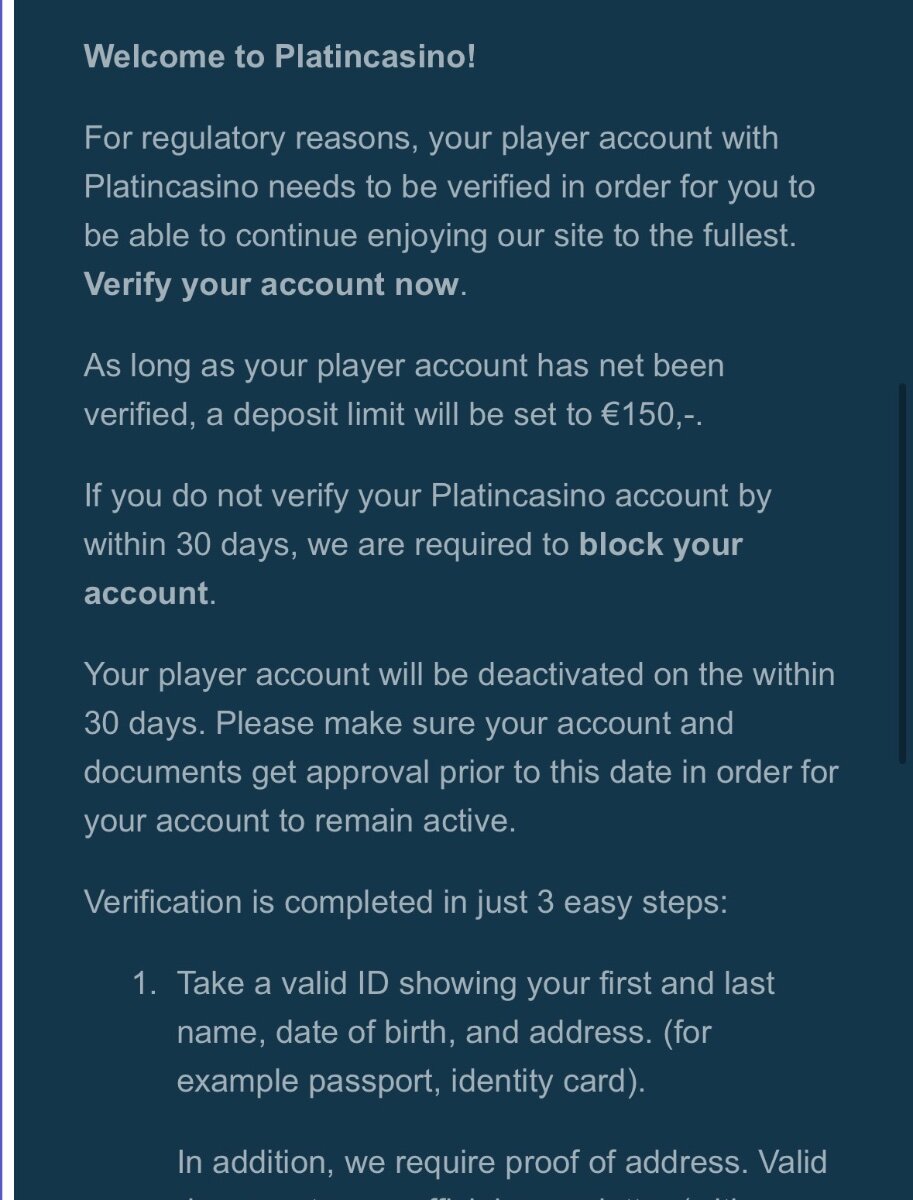913x1200 pixels.
Task: Click the €150,- deposit limit amount
Action: tap(650, 415)
